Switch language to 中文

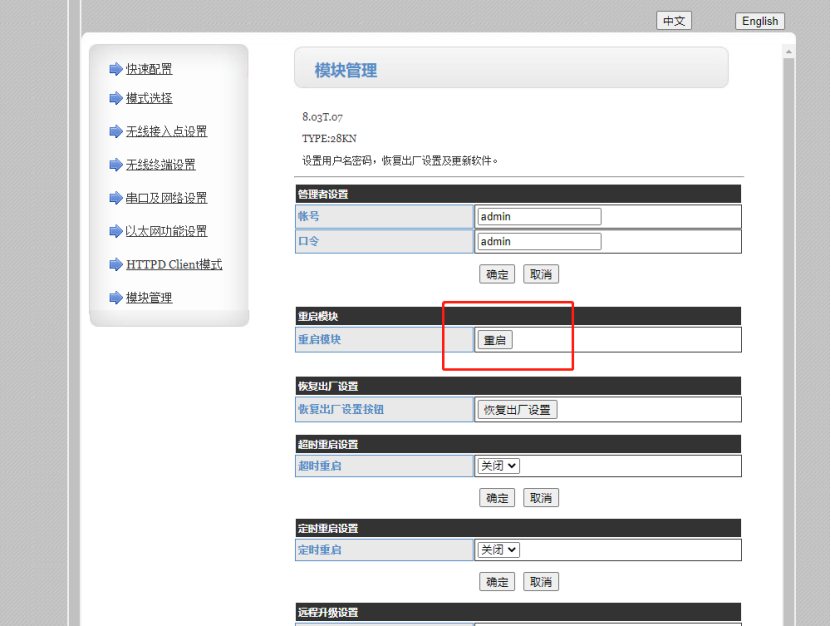(674, 21)
